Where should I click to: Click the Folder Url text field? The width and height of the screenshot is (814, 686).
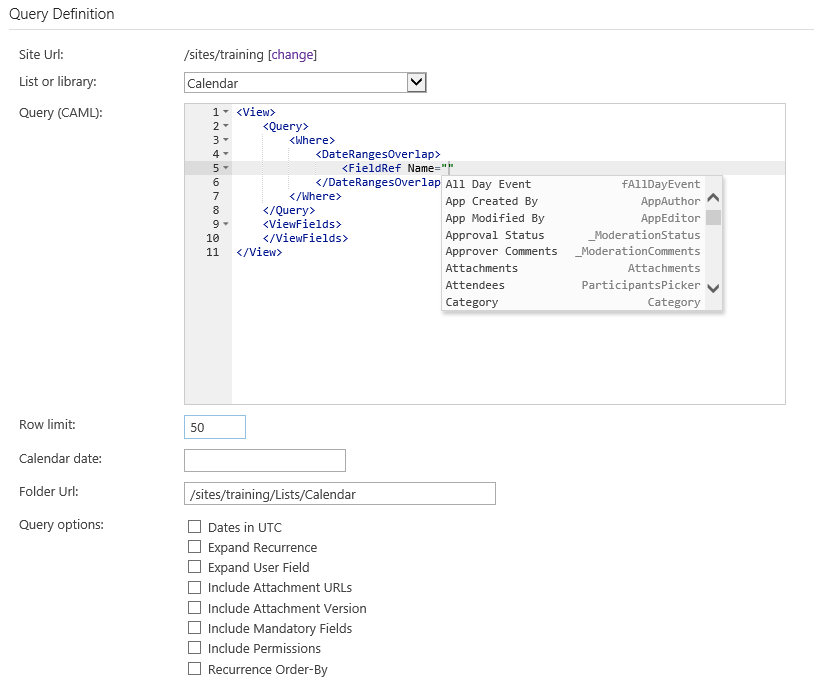[x=340, y=494]
